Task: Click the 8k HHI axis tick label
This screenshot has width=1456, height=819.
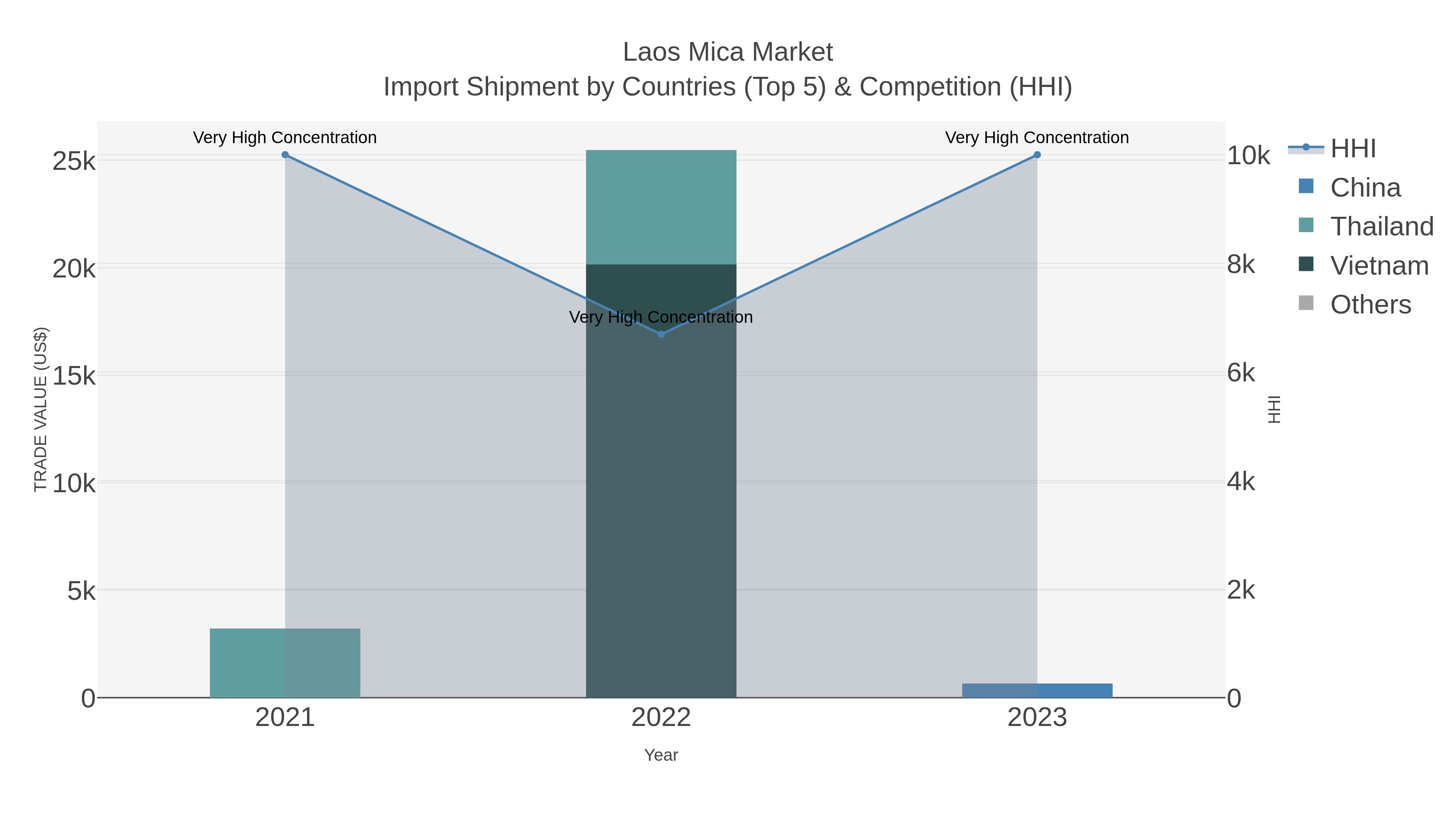Action: (x=1241, y=265)
